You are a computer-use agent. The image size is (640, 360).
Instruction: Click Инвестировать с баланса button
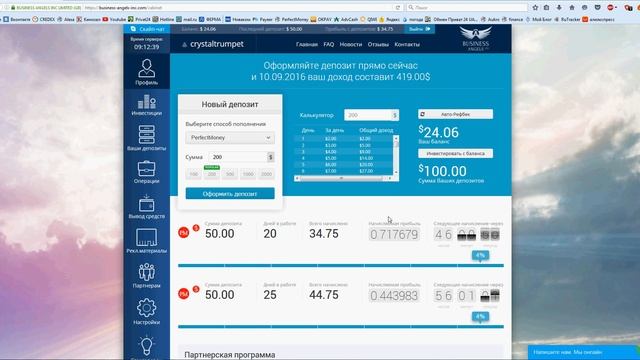click(x=455, y=153)
